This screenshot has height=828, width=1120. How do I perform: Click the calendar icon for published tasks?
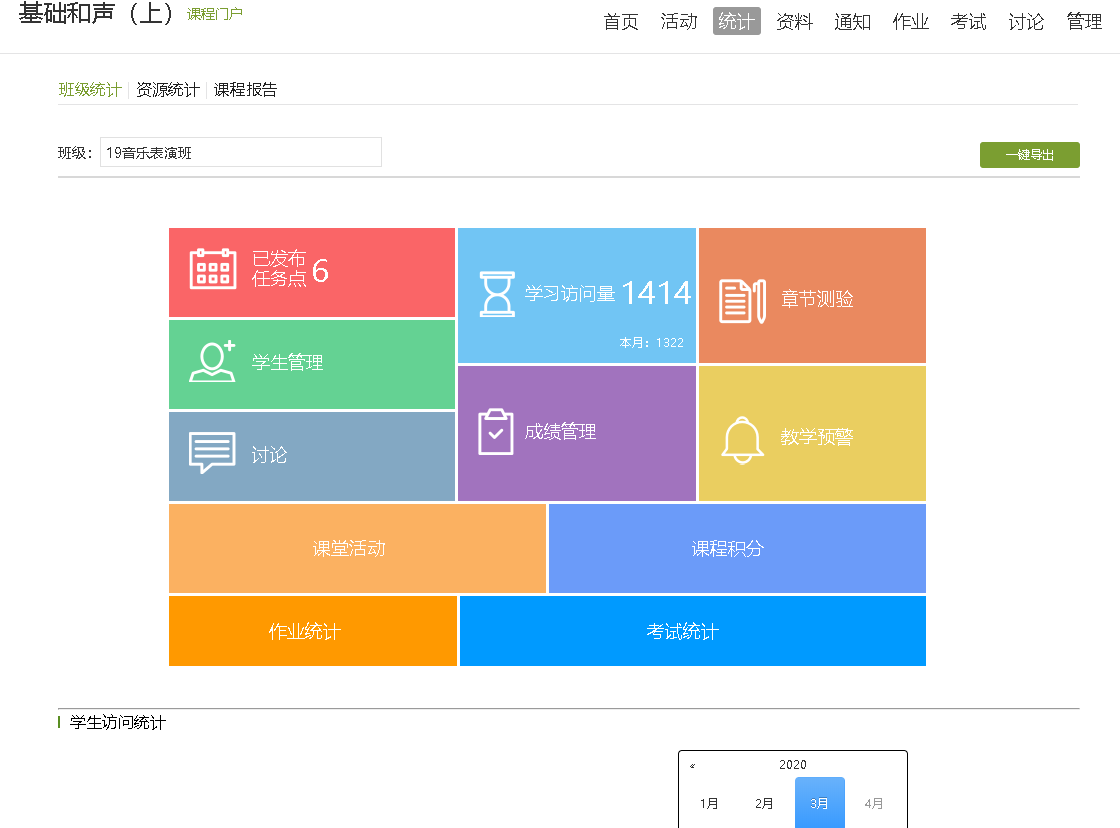212,269
